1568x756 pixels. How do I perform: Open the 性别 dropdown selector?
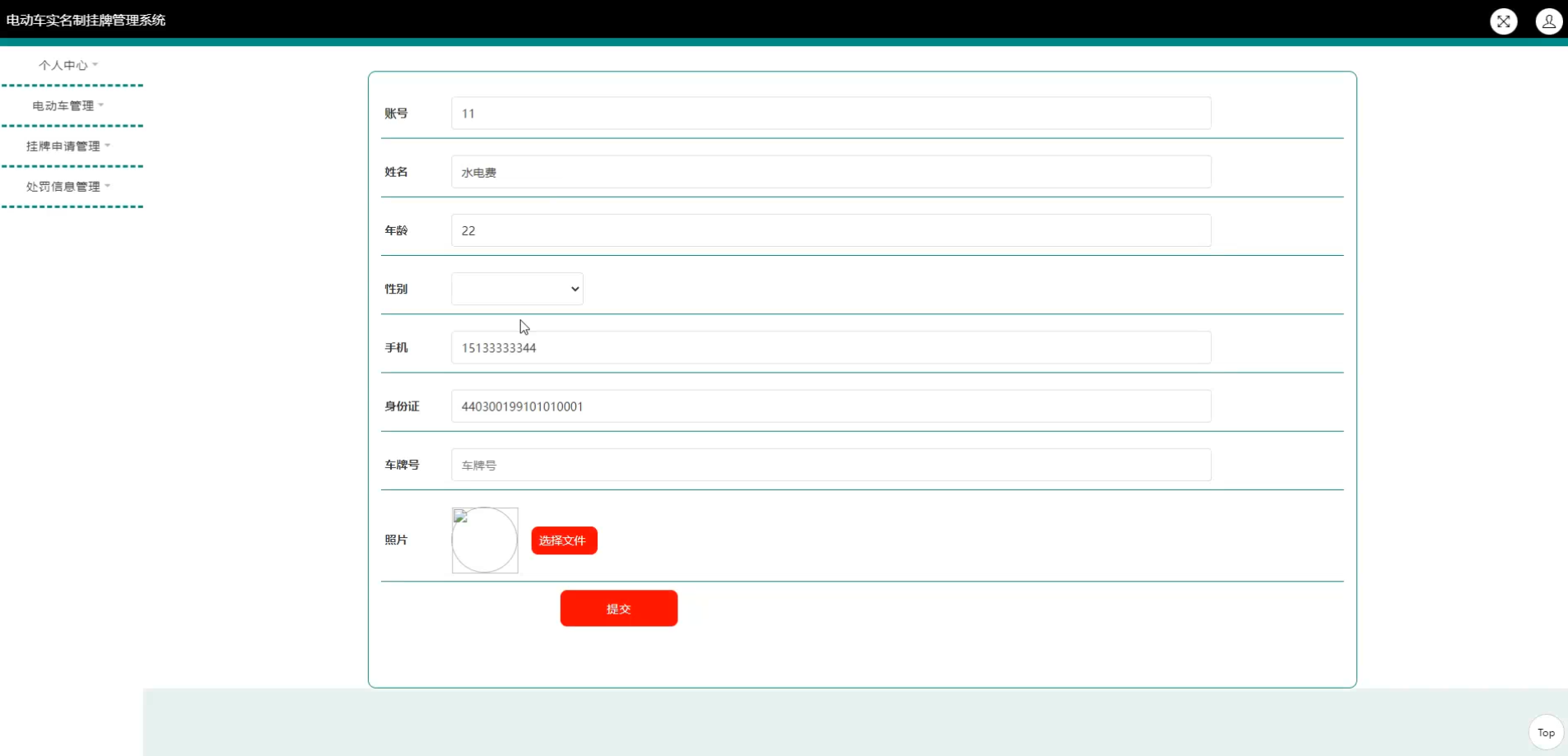point(517,289)
